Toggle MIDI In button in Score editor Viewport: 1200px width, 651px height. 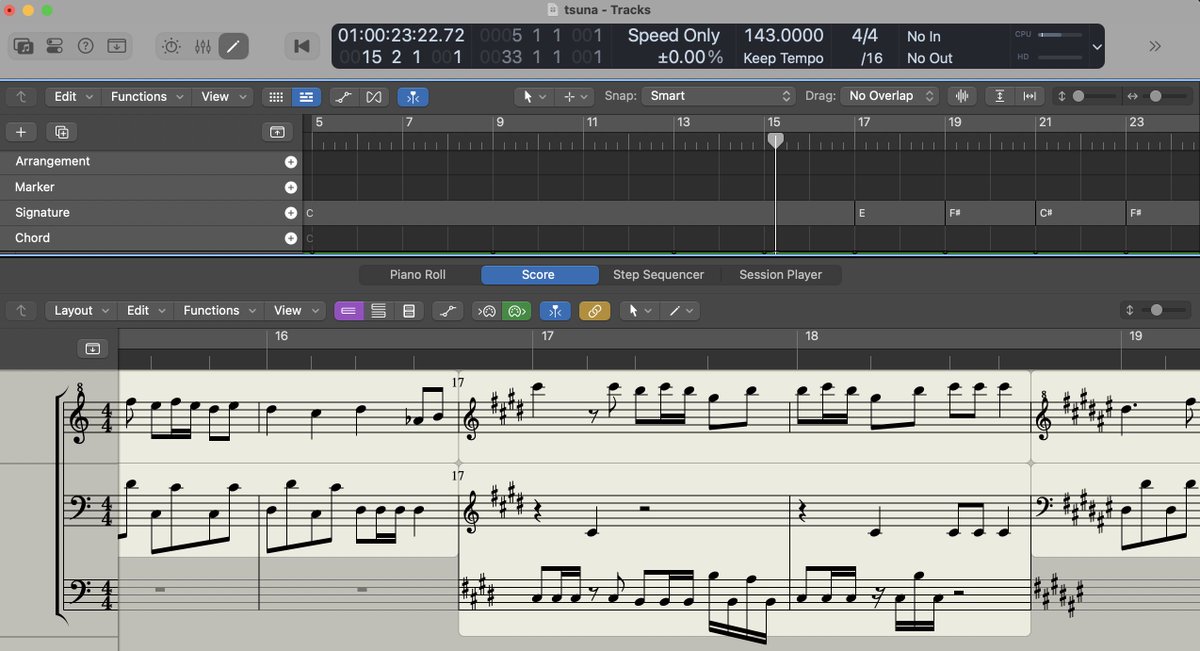click(486, 311)
